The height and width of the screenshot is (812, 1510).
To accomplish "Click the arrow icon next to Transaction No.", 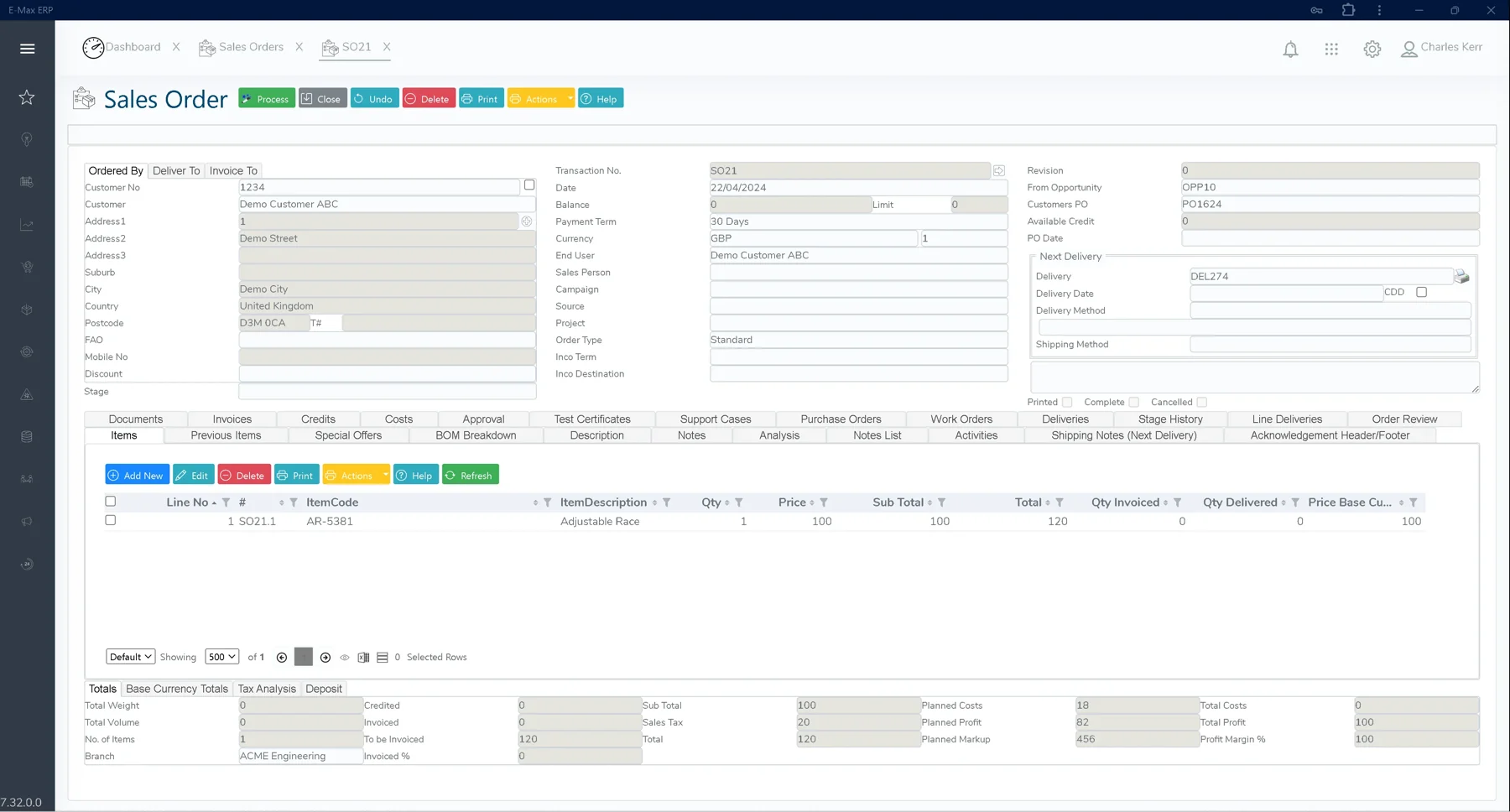I will [x=999, y=170].
